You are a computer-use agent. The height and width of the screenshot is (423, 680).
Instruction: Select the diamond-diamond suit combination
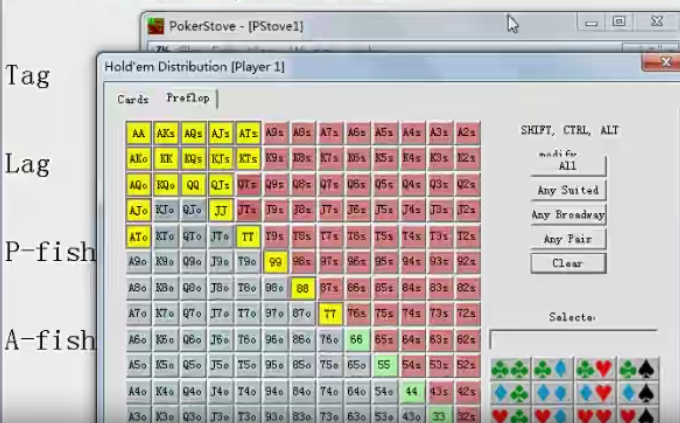[x=552, y=394]
